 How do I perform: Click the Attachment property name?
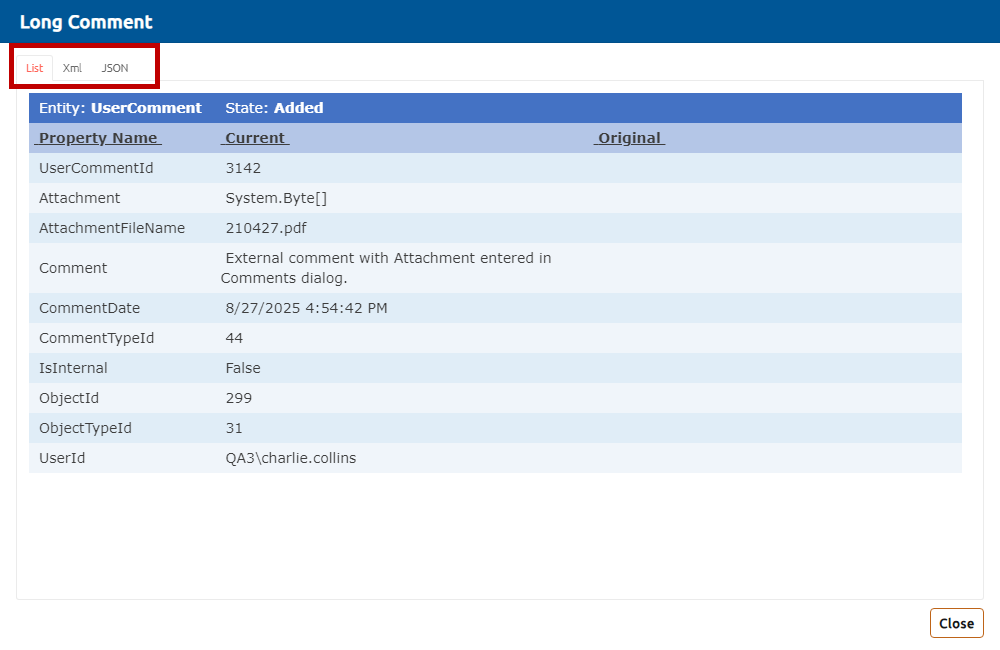[79, 198]
